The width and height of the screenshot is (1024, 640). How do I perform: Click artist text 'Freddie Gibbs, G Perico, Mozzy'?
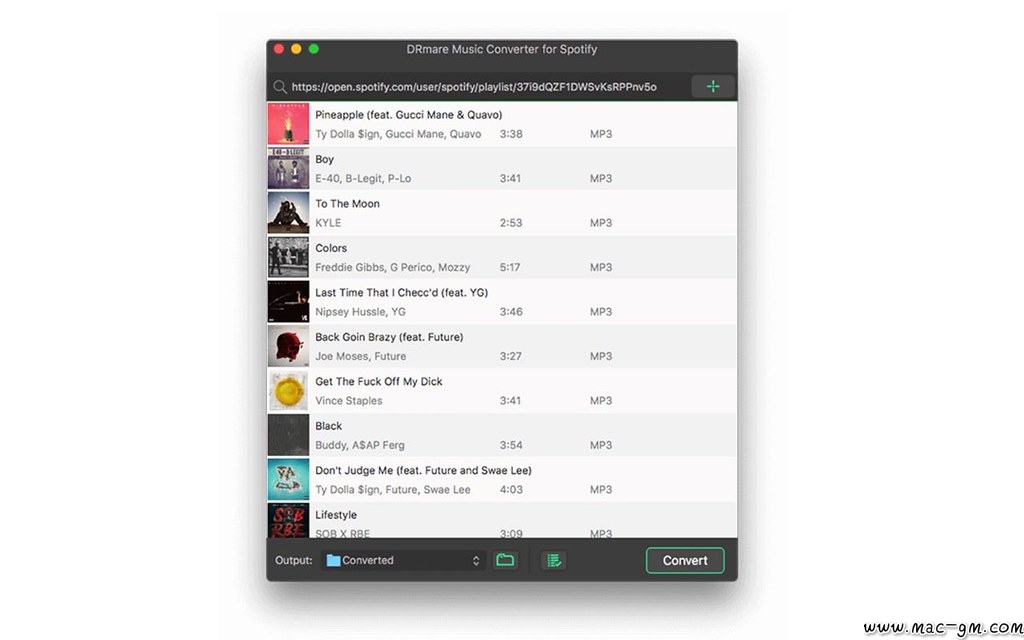pos(392,267)
